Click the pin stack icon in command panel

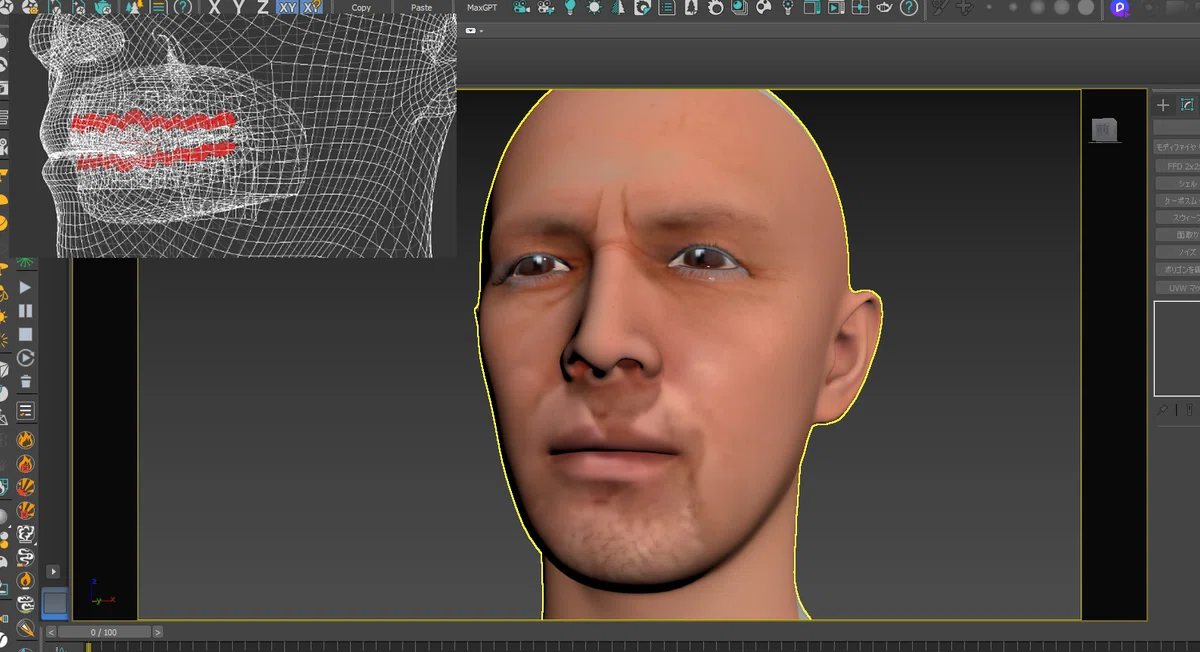(1162, 410)
